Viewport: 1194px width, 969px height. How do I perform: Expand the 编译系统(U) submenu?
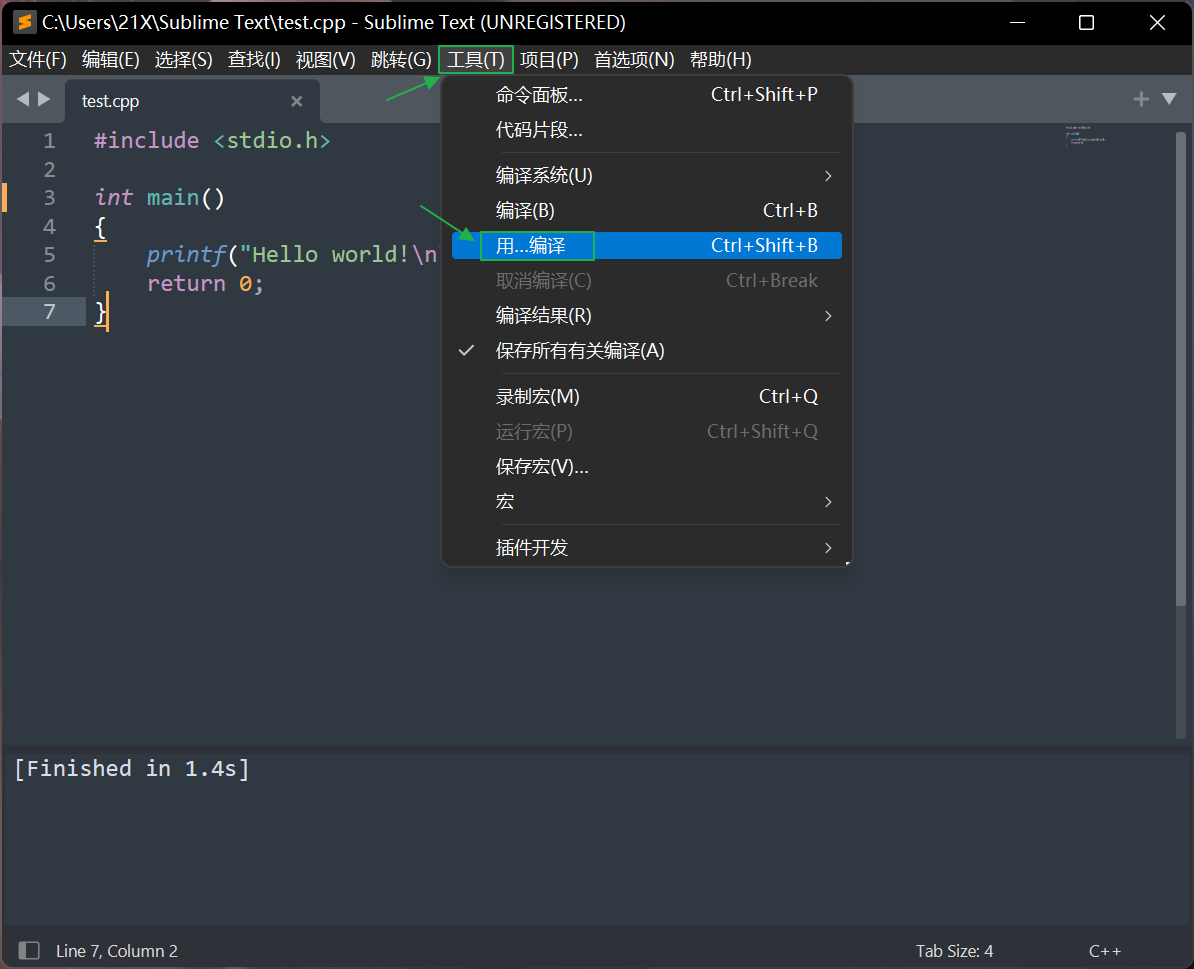pyautogui.click(x=646, y=176)
